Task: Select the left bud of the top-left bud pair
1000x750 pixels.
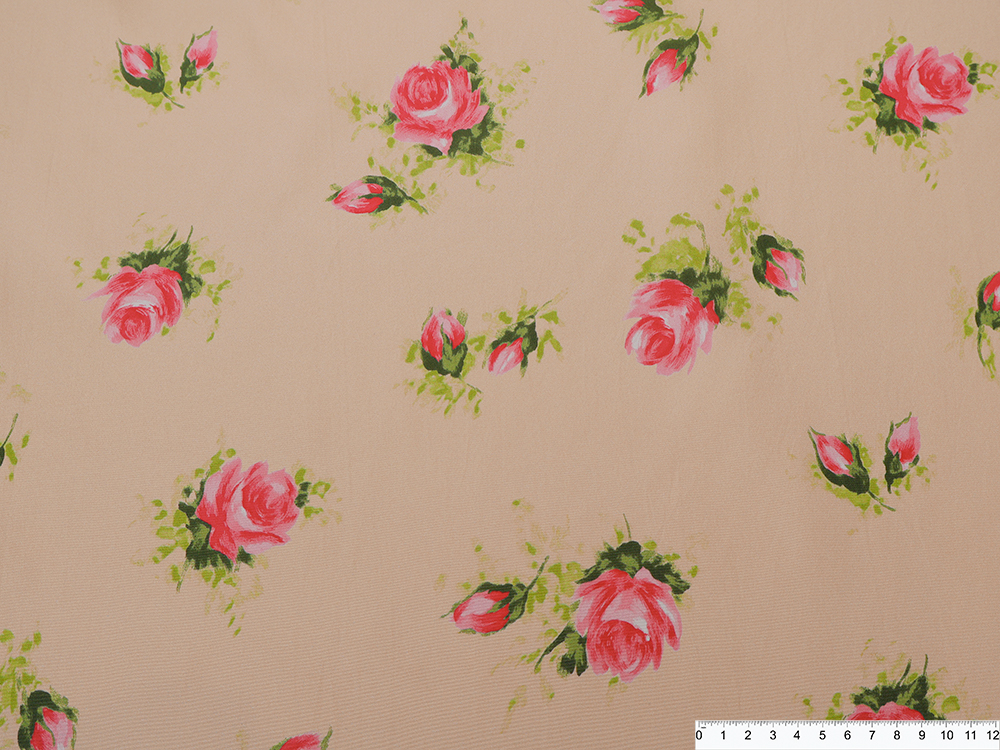Action: [x=138, y=64]
